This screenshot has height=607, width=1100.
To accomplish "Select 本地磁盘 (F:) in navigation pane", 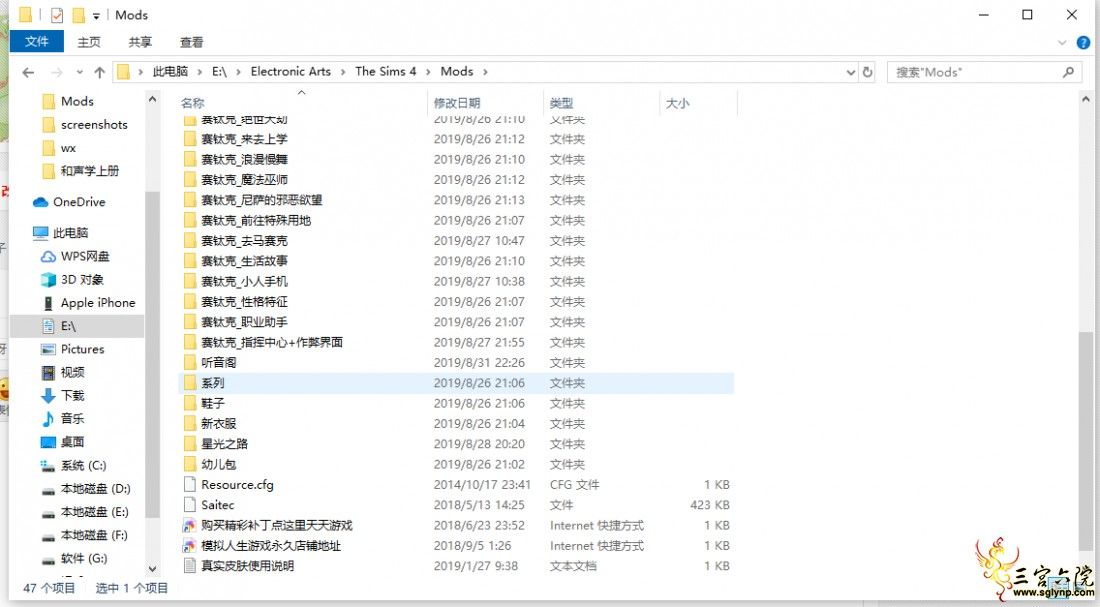I will tap(94, 535).
